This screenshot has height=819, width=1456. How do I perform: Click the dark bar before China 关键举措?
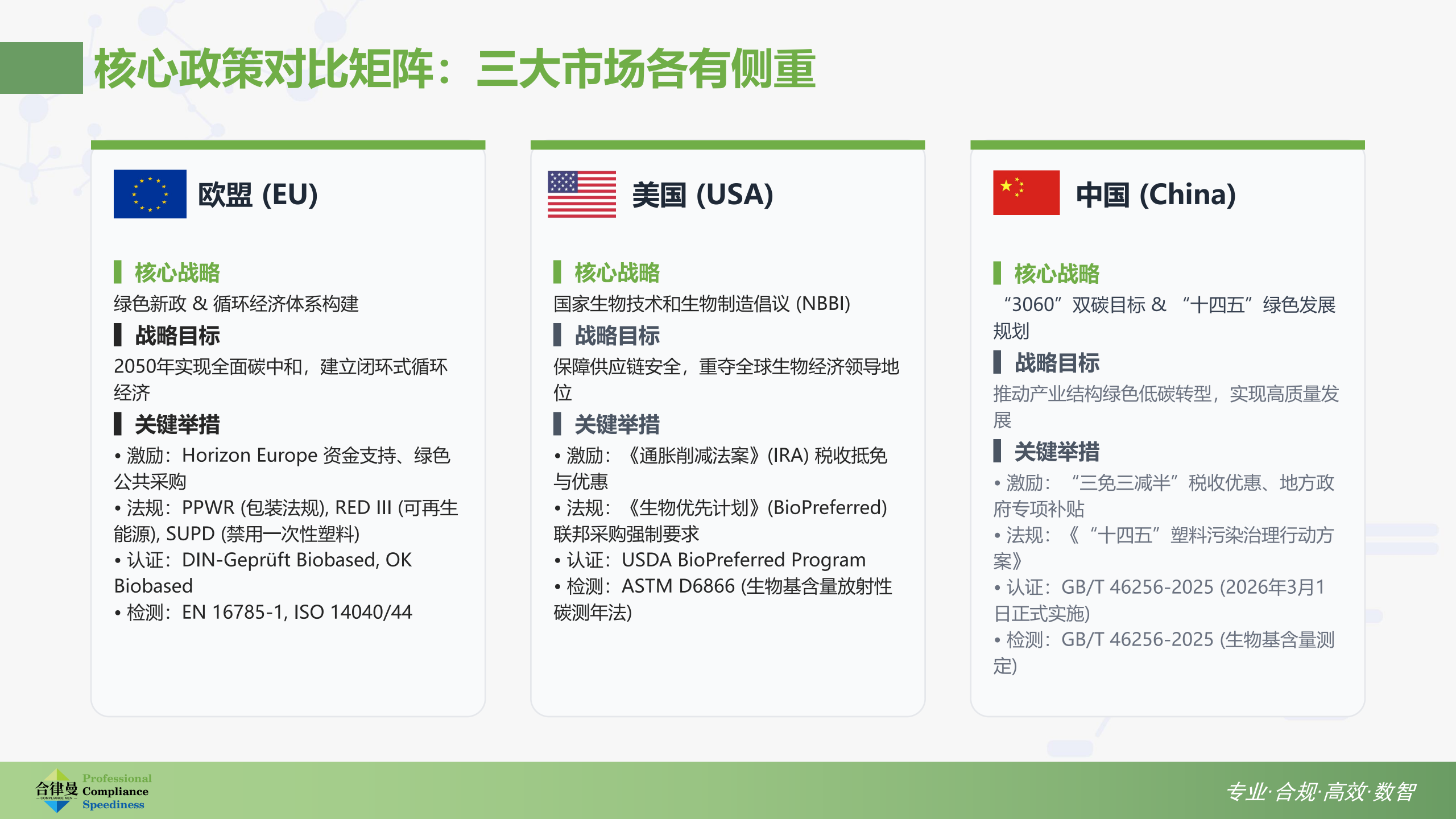(x=997, y=451)
